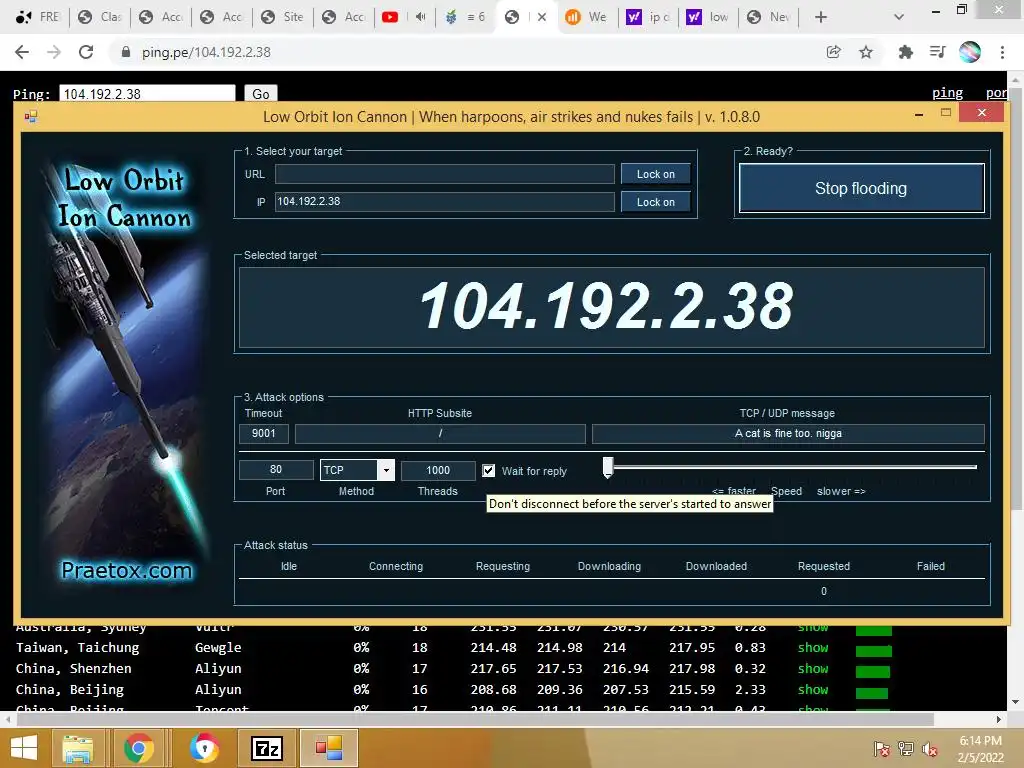Open the Extensions puzzle icon
Viewport: 1024px width, 768px height.
click(x=905, y=52)
